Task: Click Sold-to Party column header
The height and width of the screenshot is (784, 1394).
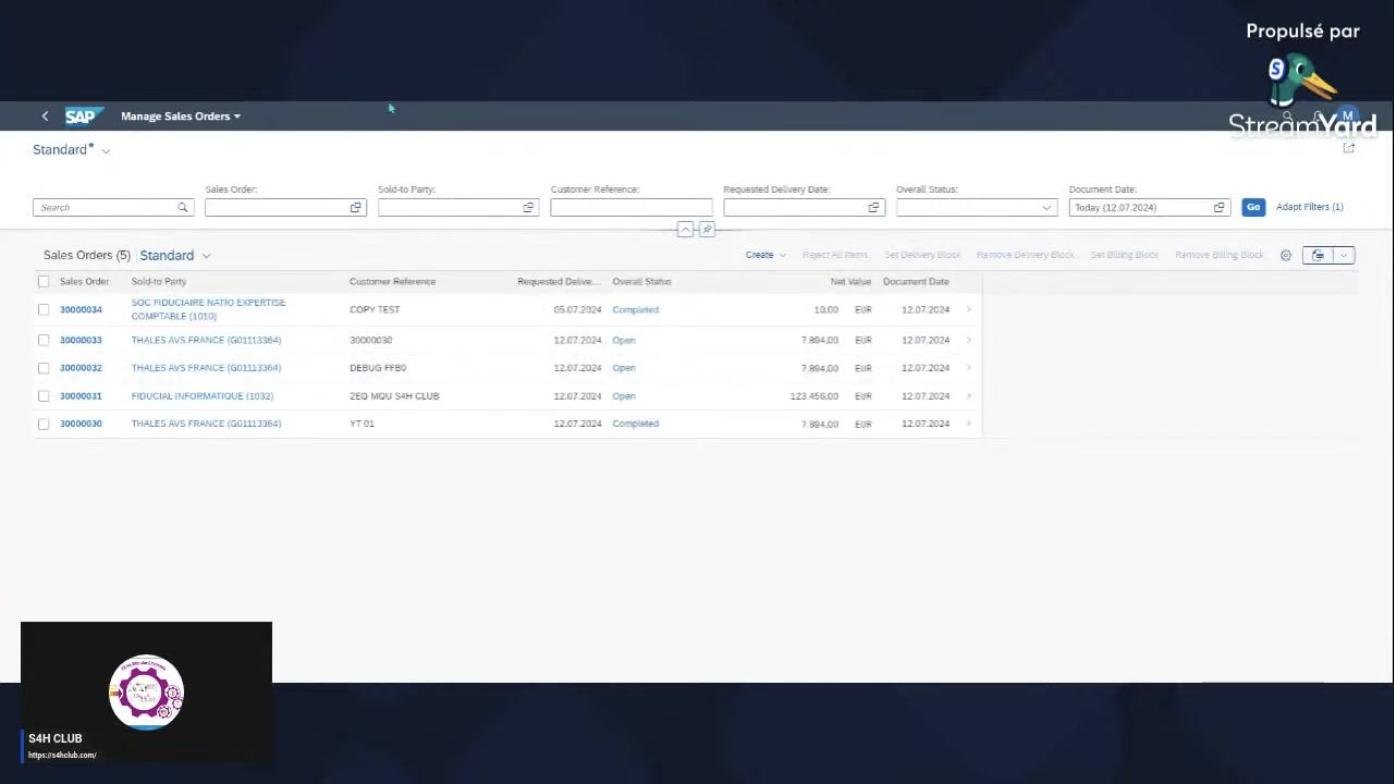Action: pos(159,282)
